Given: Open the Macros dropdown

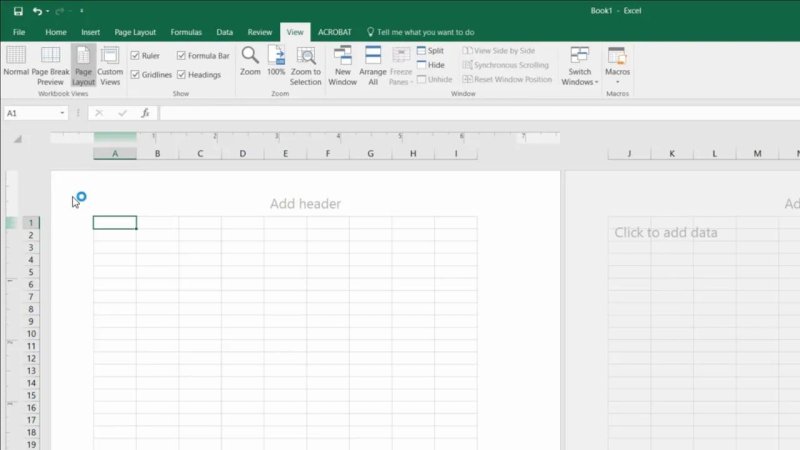Looking at the screenshot, I should point(617,66).
